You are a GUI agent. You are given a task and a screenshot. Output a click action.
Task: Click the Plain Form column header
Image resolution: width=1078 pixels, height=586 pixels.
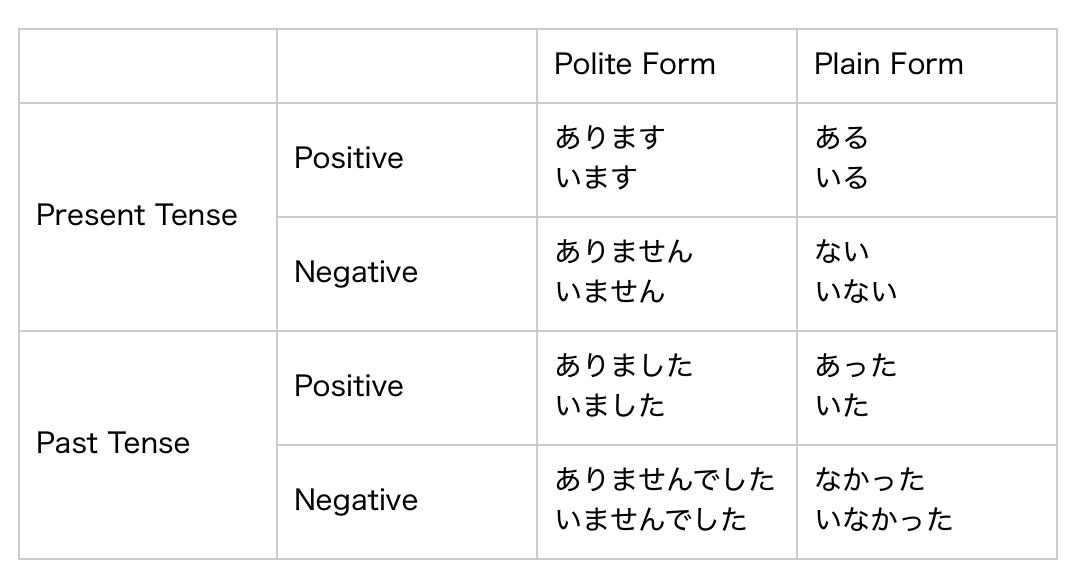(888, 65)
